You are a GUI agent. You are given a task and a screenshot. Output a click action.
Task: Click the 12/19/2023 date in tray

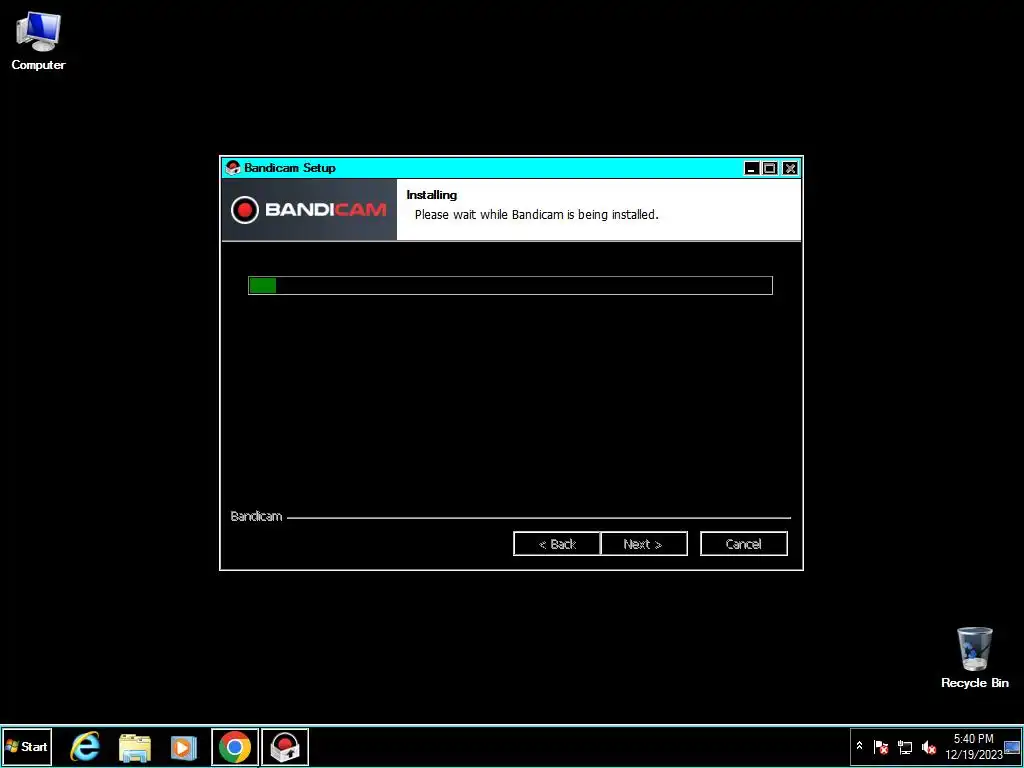974,754
